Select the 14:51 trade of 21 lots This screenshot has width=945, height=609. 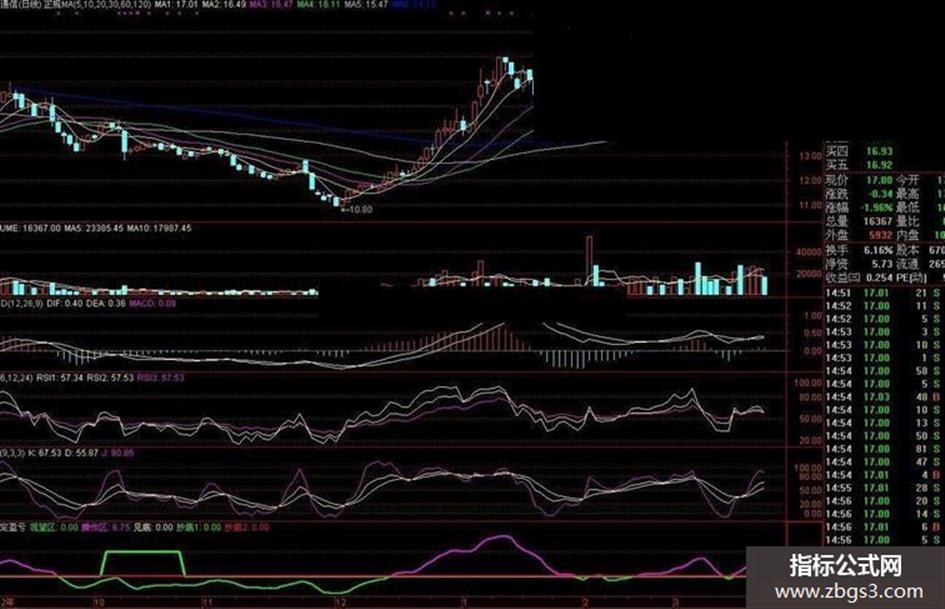click(884, 293)
